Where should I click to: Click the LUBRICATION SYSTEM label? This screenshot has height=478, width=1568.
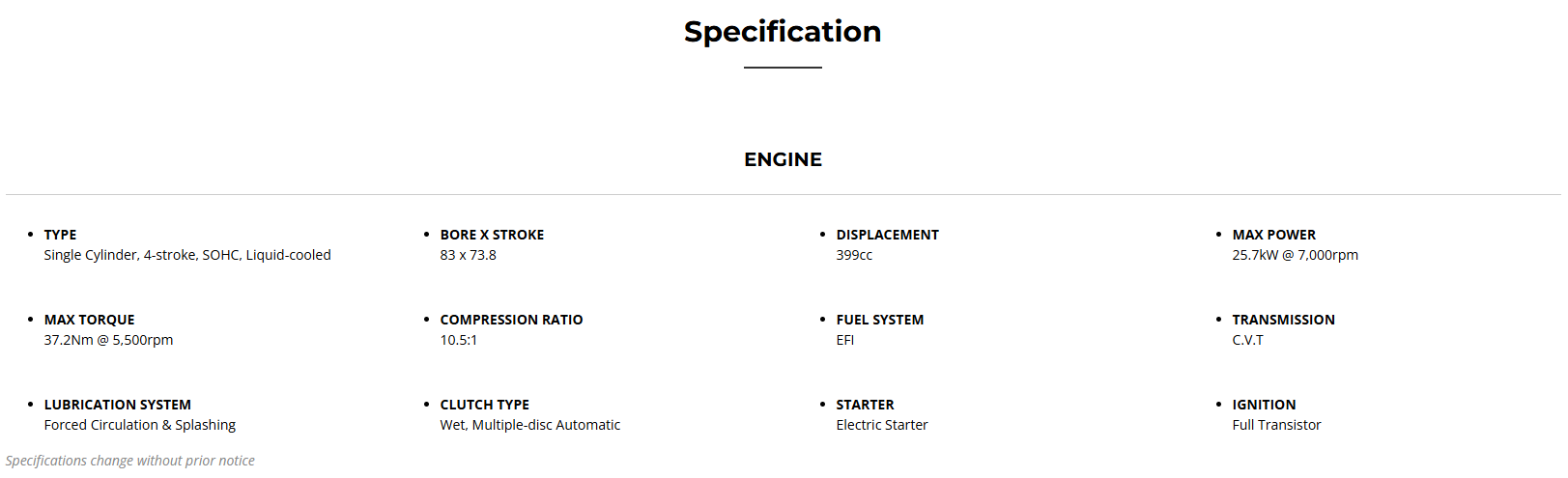coord(117,405)
